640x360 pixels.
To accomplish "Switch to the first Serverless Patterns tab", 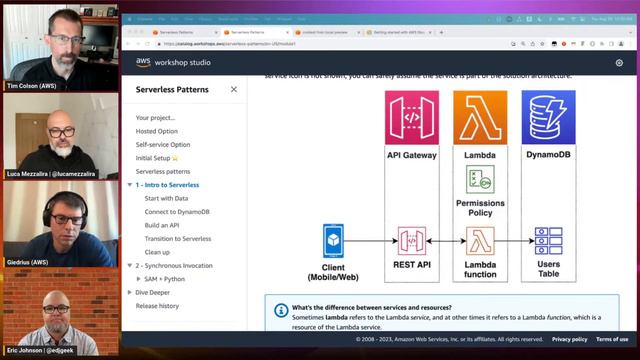I will [x=184, y=32].
